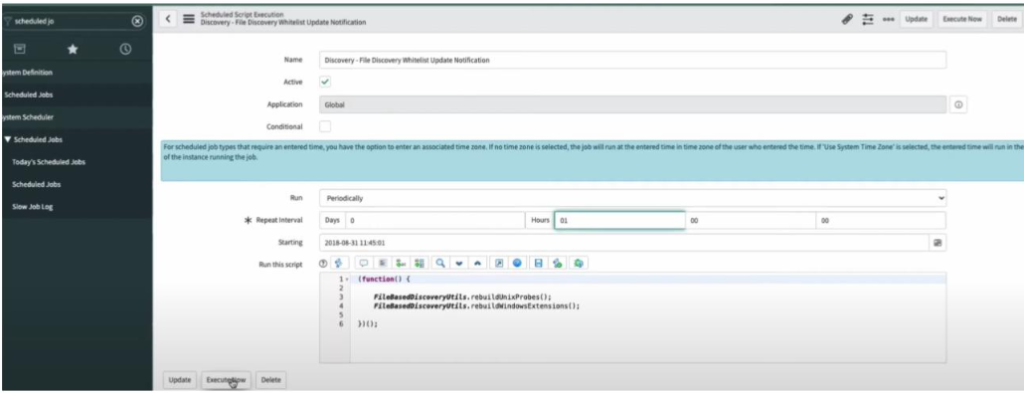Open script search magnifier icon

[441, 263]
